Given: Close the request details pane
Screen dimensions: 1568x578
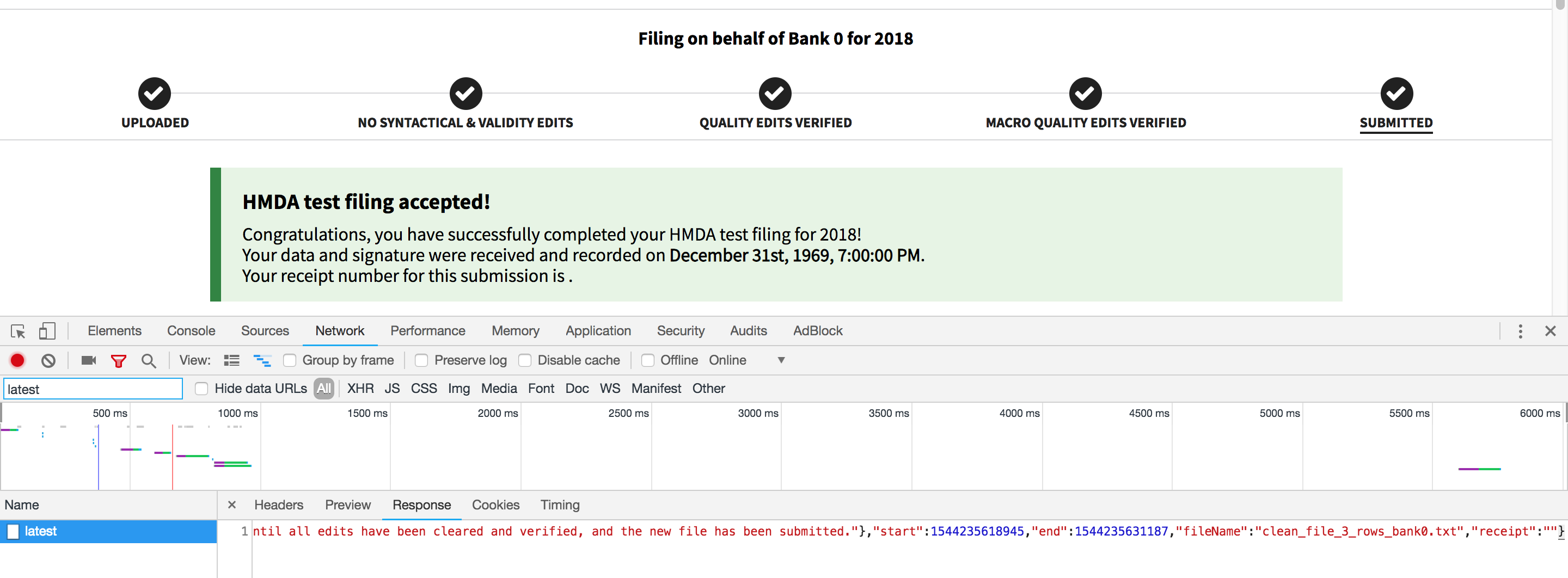Looking at the screenshot, I should pyautogui.click(x=232, y=505).
